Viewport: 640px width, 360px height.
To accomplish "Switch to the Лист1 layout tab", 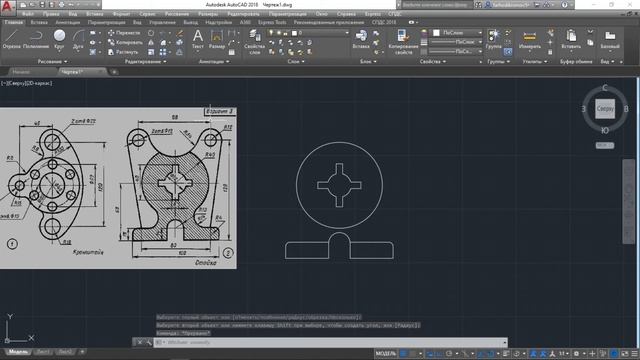I will pos(42,352).
